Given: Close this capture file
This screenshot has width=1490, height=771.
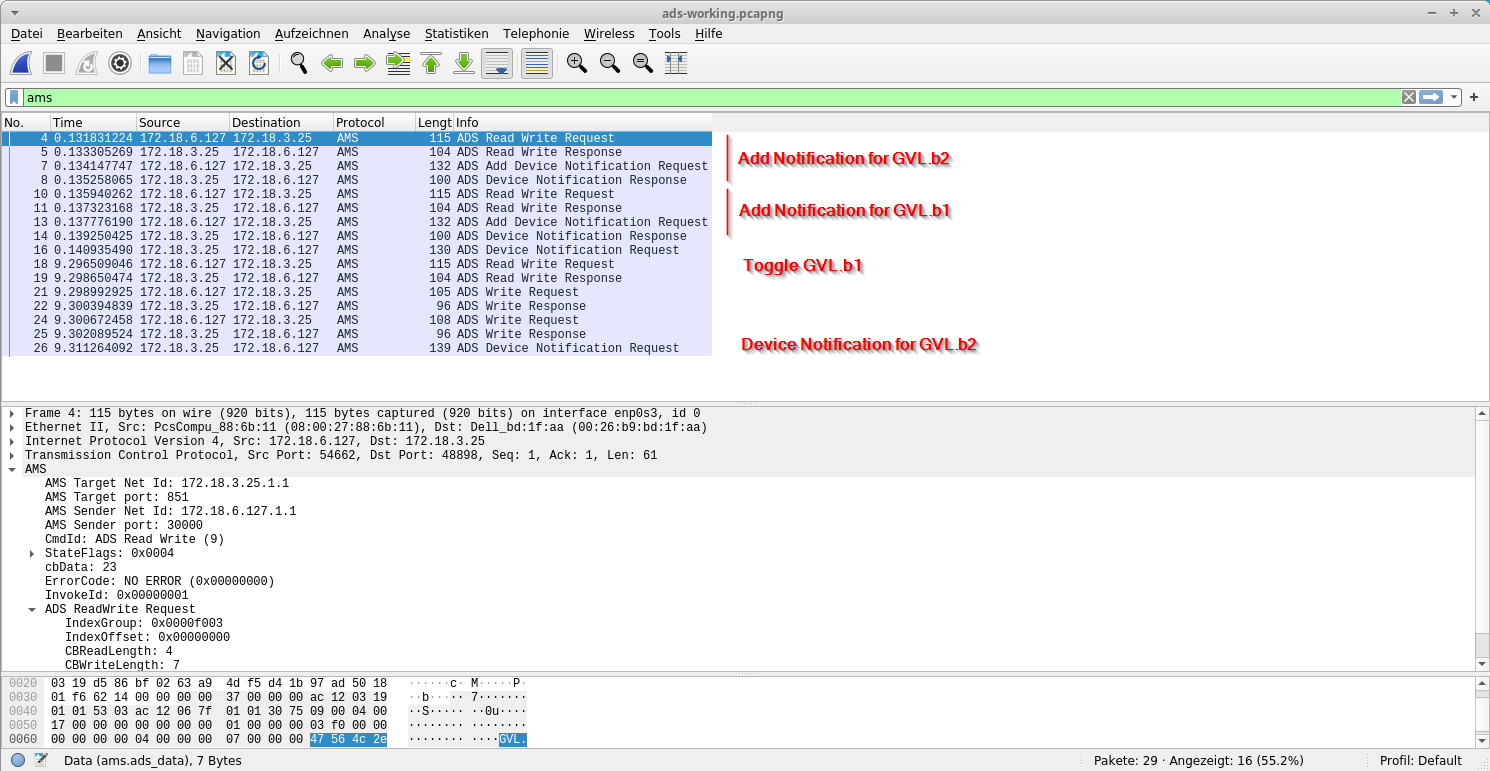Looking at the screenshot, I should [226, 64].
